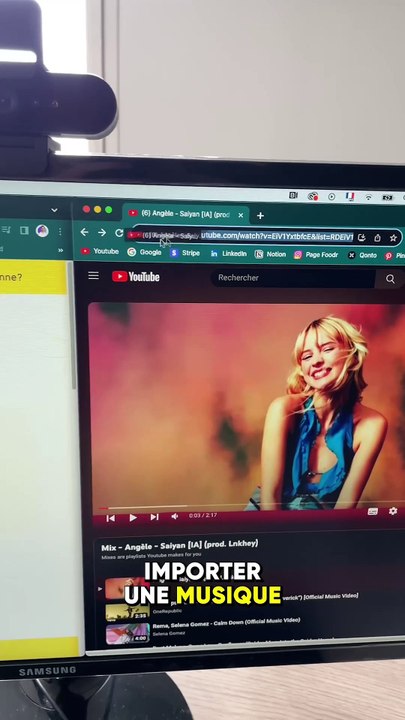
Task: Expand the tab dropdown chevron in left window
Action: coord(54,210)
